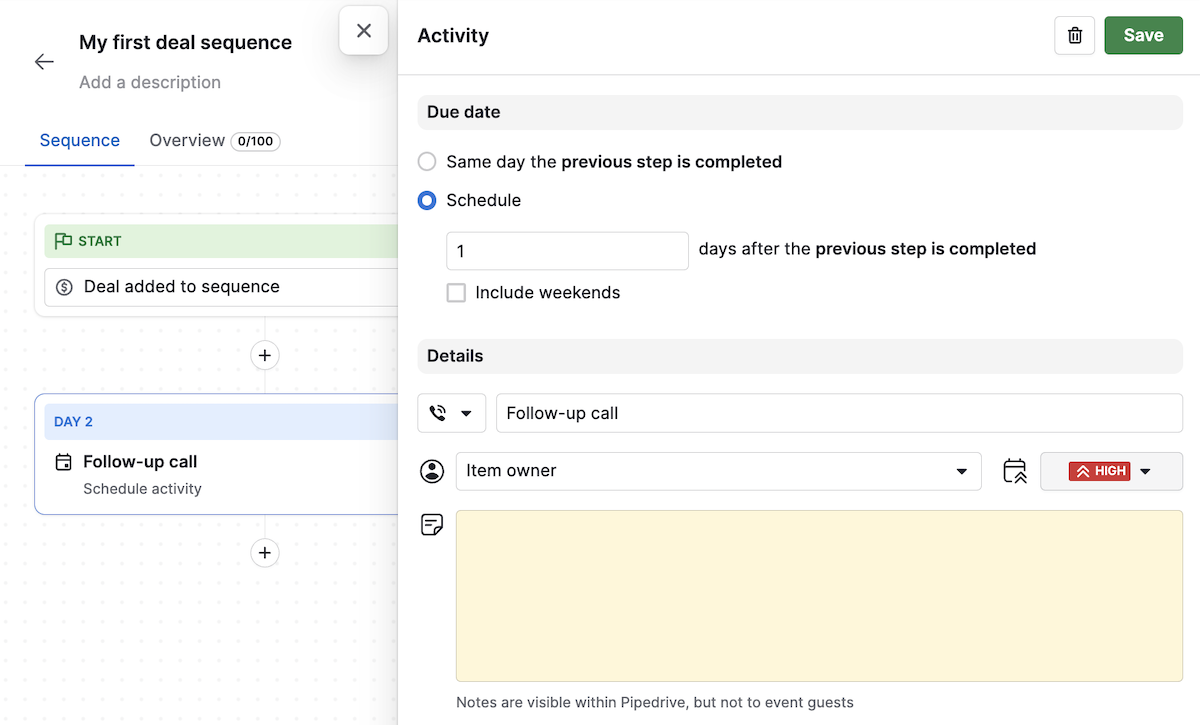Image resolution: width=1200 pixels, height=725 pixels.
Task: Click the red HIGH priority badge
Action: coord(1100,470)
